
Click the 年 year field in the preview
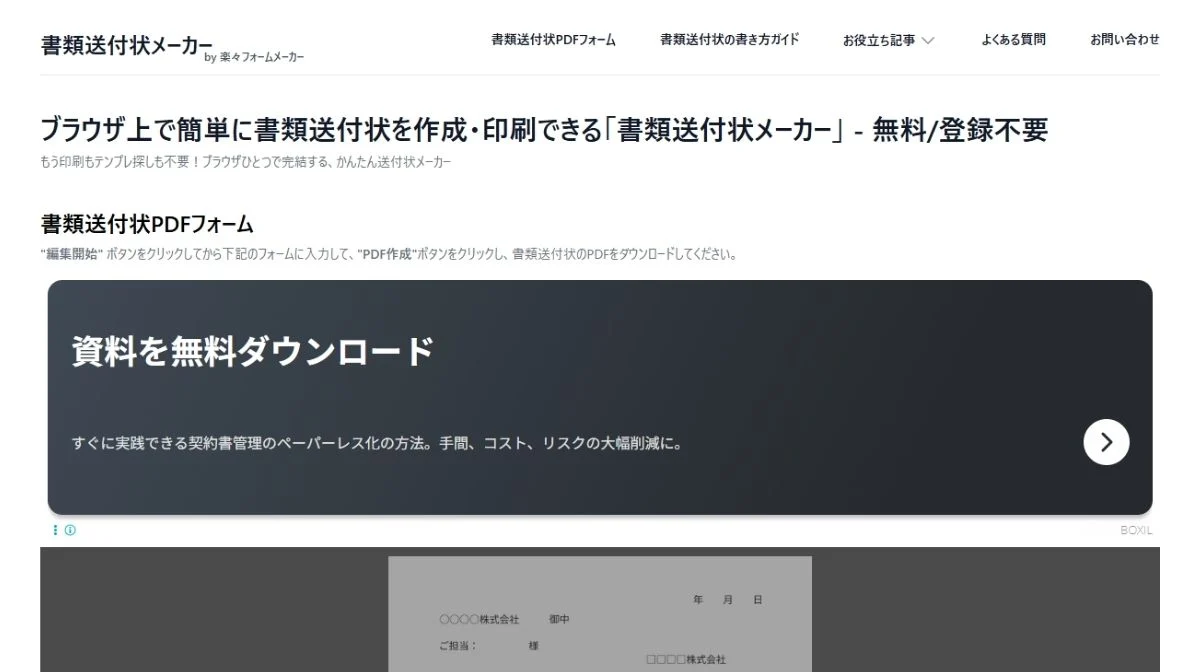click(694, 599)
